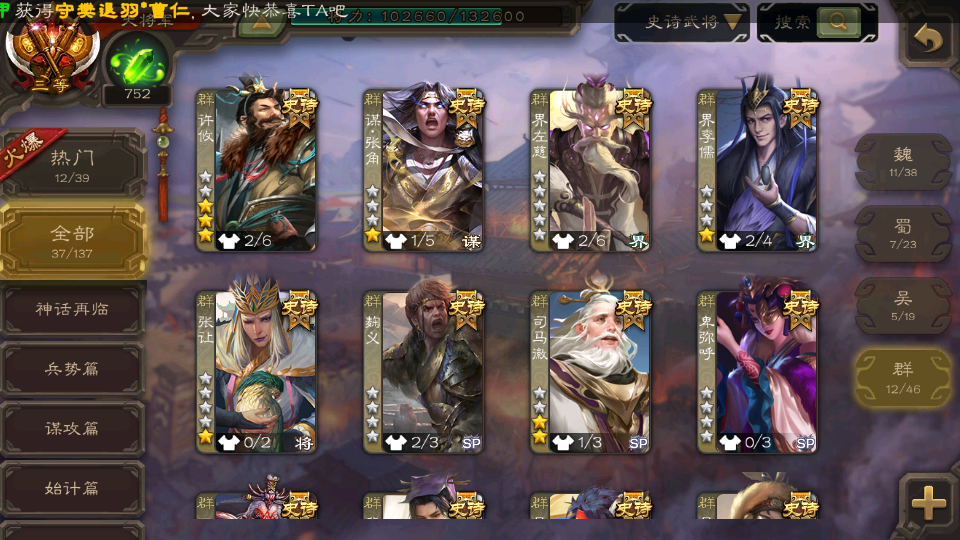Tap the skin shirt icon on 许攸 card
960x540 pixels.
(228, 241)
